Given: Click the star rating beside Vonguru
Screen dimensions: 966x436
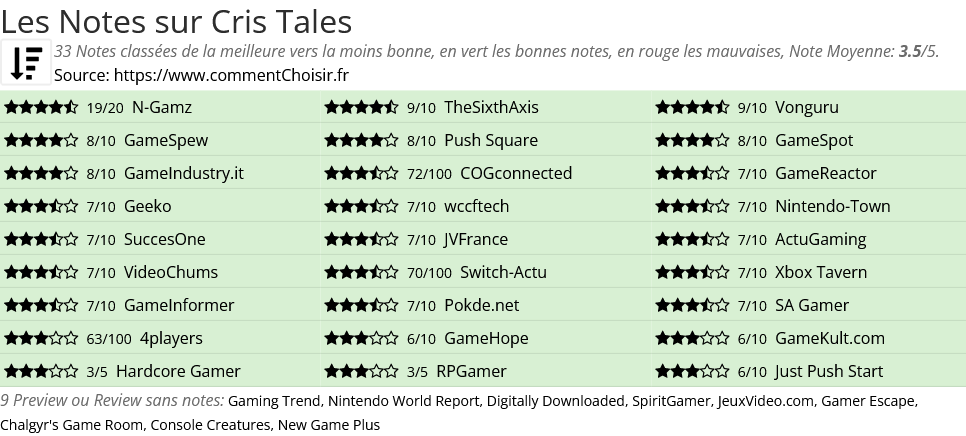Looking at the screenshot, I should pyautogui.click(x=692, y=108).
